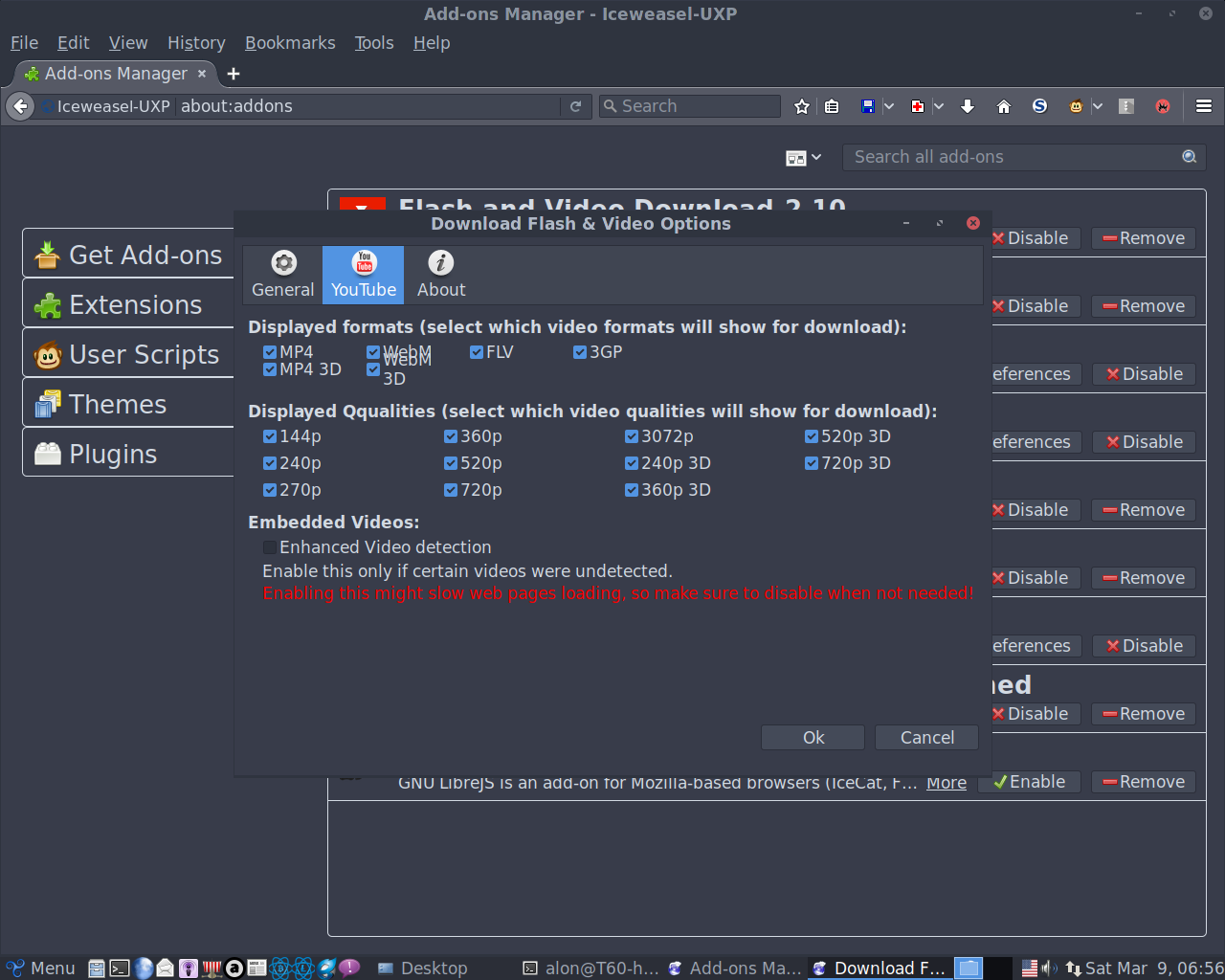Expand dropdown next to red cross icon
1225x980 pixels.
click(939, 106)
